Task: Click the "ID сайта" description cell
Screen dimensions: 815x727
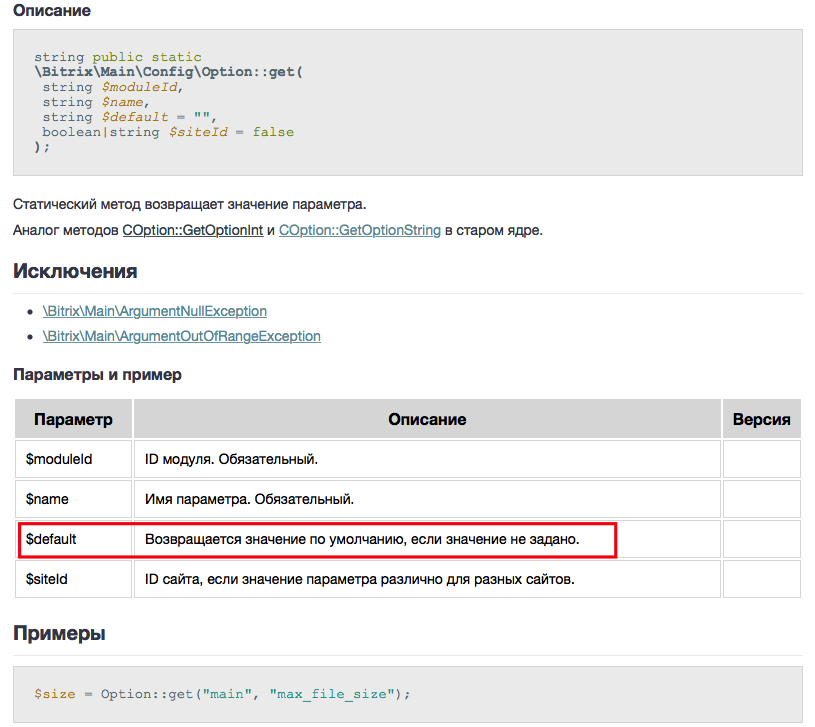Action: [x=360, y=579]
